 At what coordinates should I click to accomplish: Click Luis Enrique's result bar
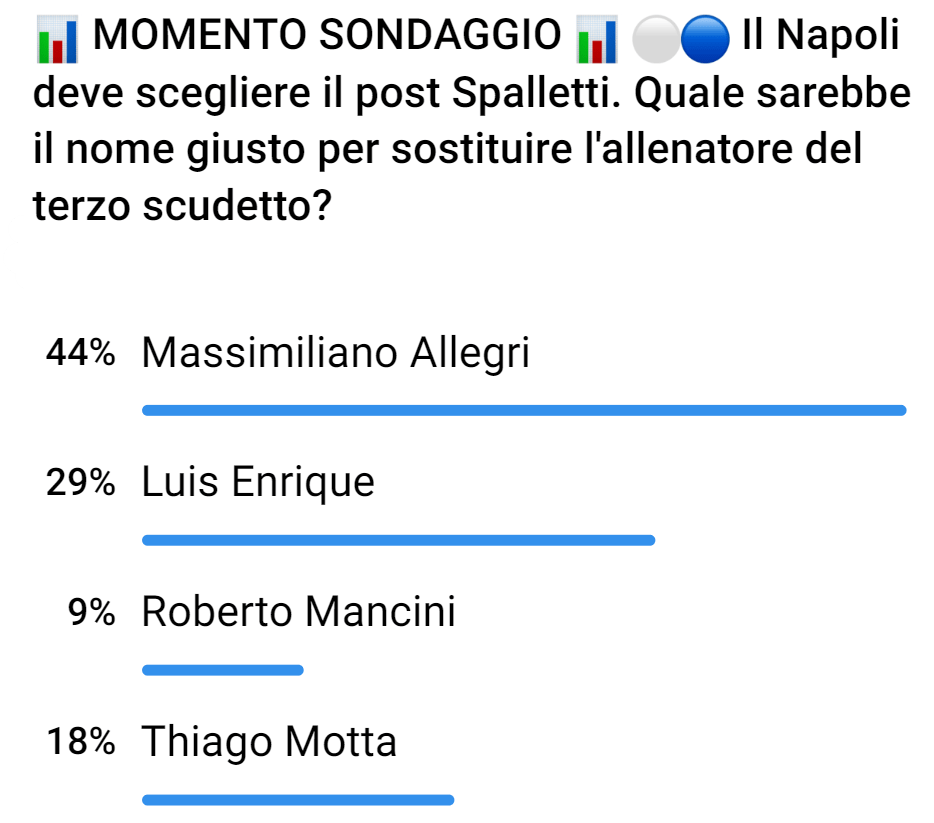click(398, 540)
